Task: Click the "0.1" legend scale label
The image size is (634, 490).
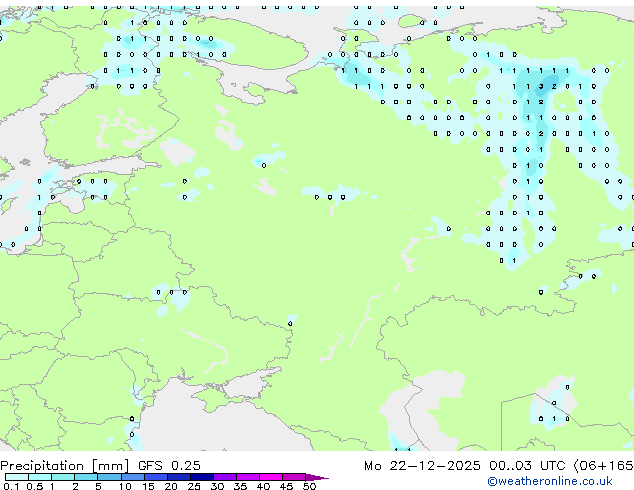Action: pos(11,486)
